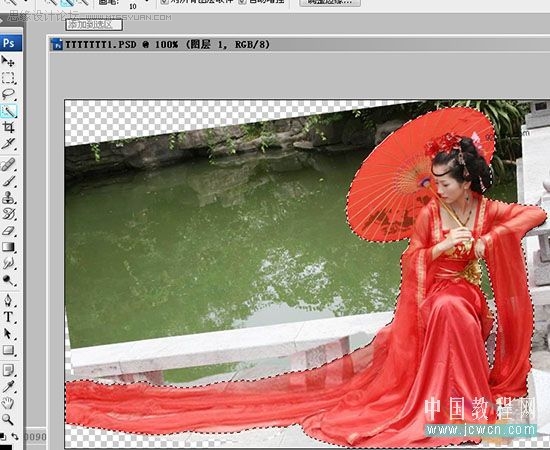
Task: Select the Slice tool
Action: (8, 143)
